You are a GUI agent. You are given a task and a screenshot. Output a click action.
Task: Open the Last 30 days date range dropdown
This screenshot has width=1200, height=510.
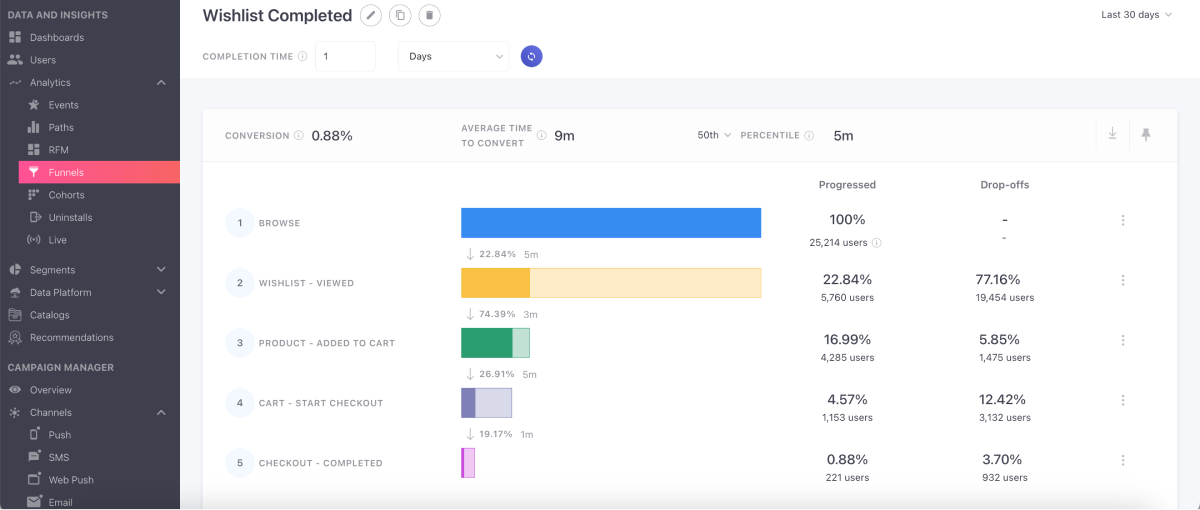pos(1136,15)
